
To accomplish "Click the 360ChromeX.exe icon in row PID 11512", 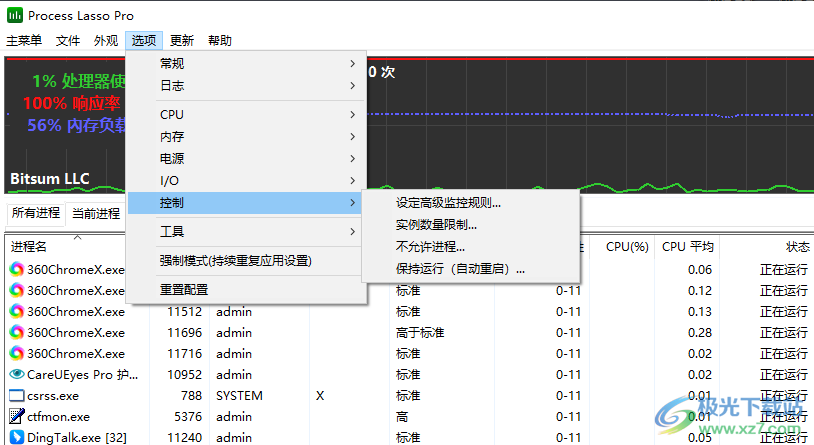I will pyautogui.click(x=17, y=312).
